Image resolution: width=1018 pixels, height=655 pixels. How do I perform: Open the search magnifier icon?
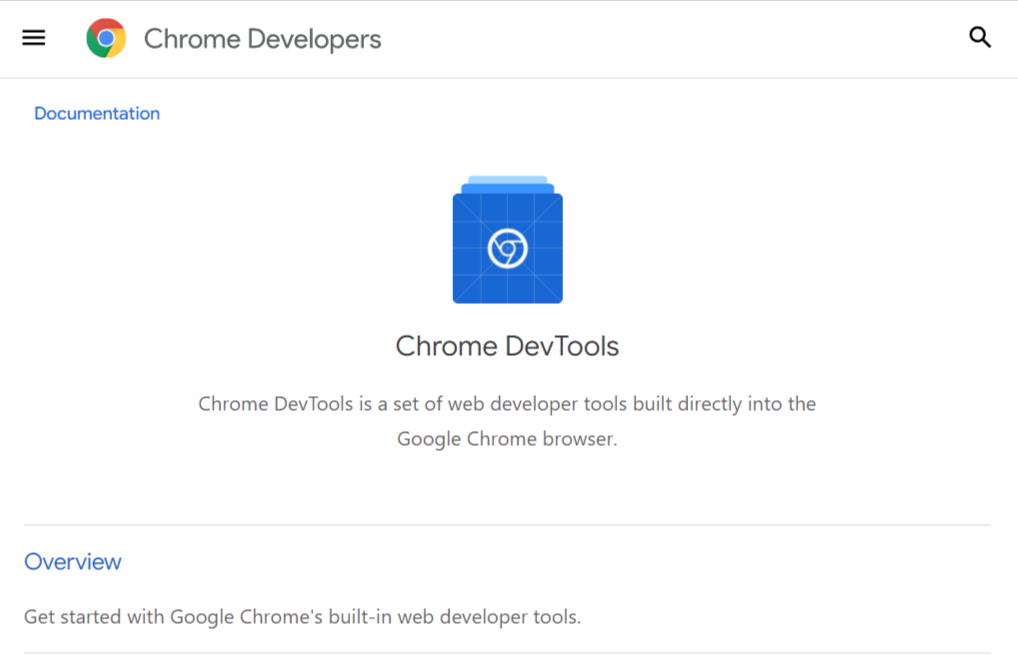coord(980,37)
